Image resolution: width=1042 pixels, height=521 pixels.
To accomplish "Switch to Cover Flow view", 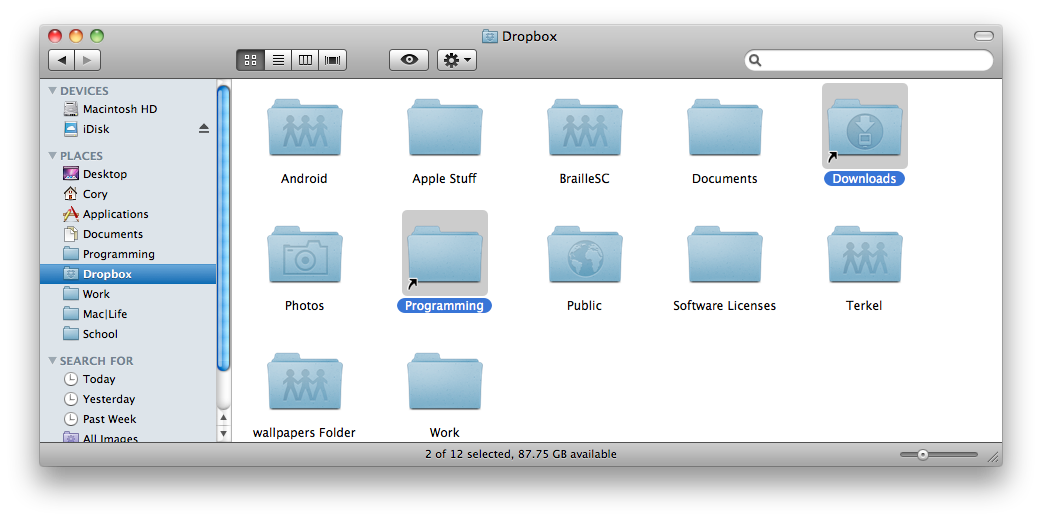I will tap(333, 60).
